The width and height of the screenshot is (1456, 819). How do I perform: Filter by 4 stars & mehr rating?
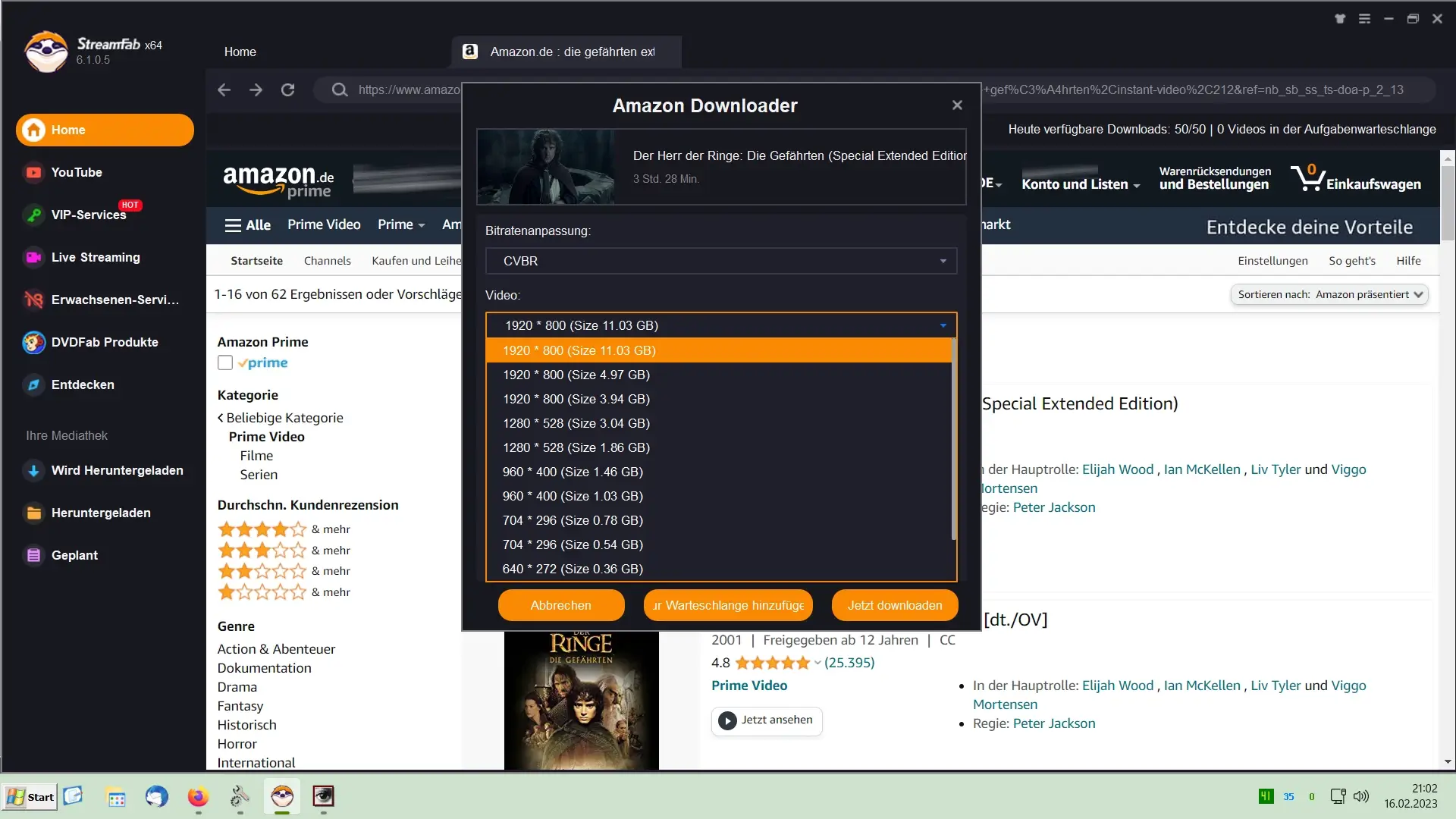pos(284,529)
